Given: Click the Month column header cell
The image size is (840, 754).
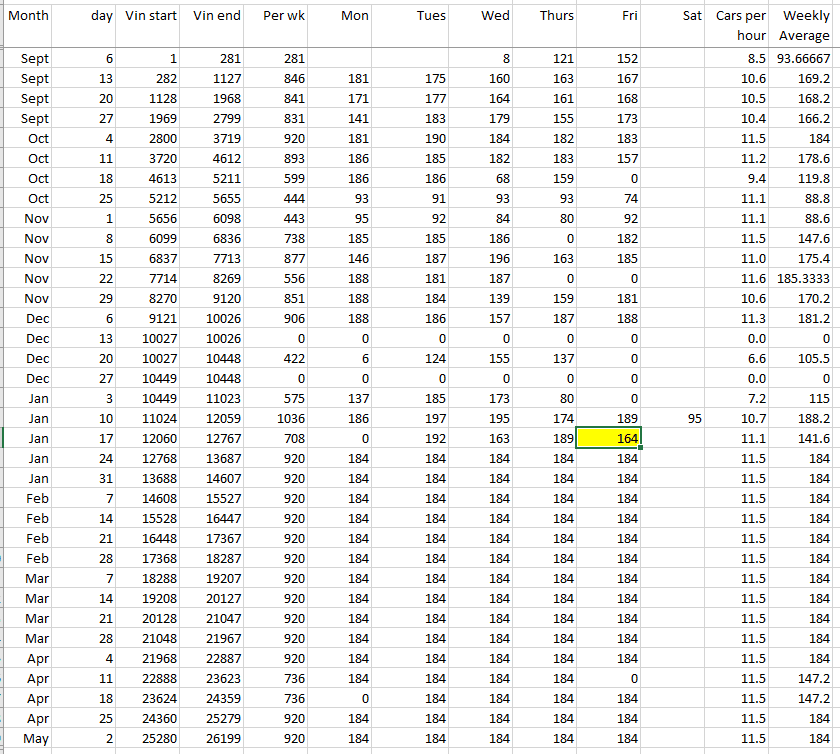Looking at the screenshot, I should tap(28, 16).
